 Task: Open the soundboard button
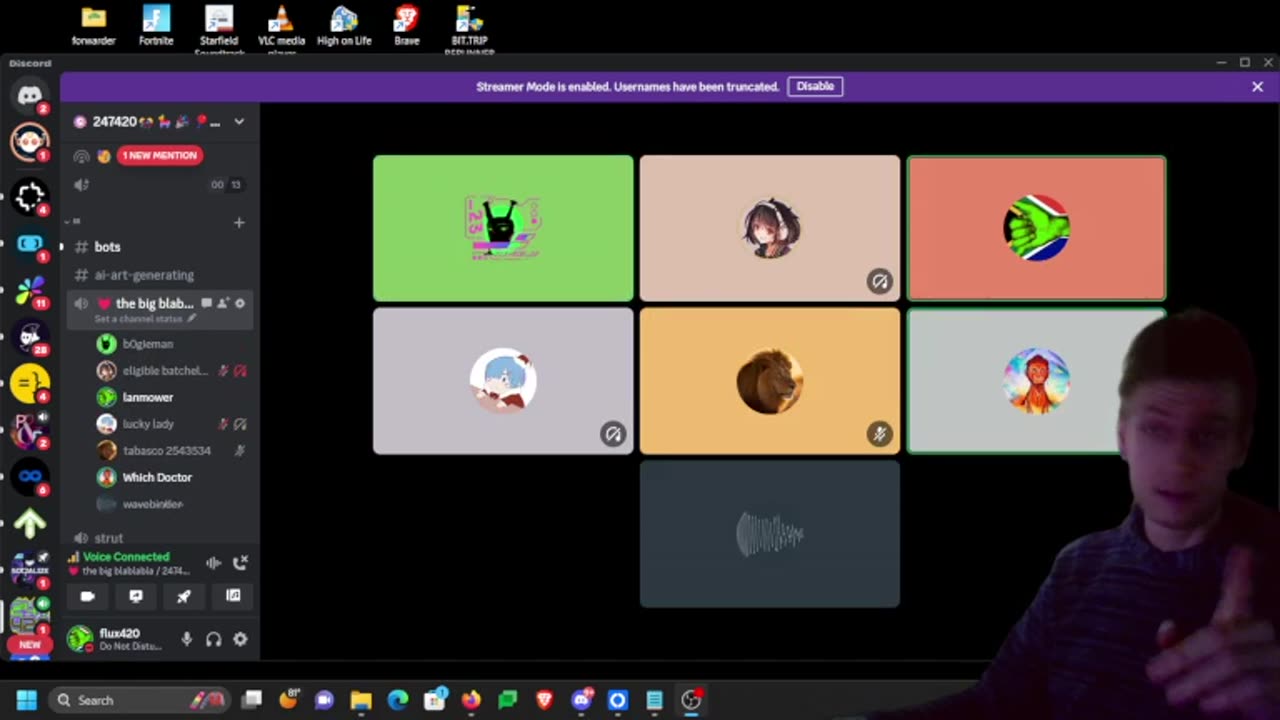pyautogui.click(x=233, y=596)
